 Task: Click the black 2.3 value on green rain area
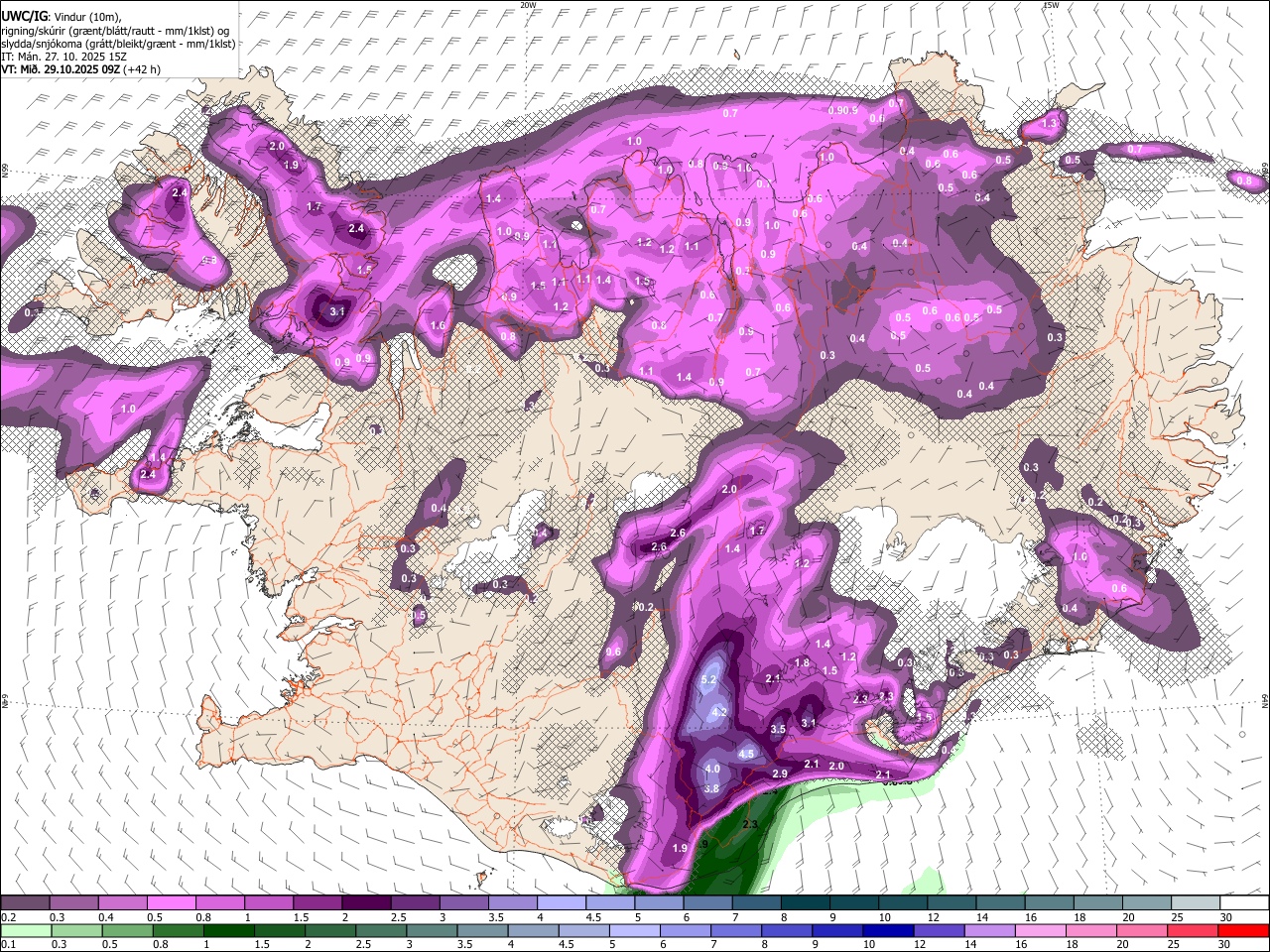point(750,824)
